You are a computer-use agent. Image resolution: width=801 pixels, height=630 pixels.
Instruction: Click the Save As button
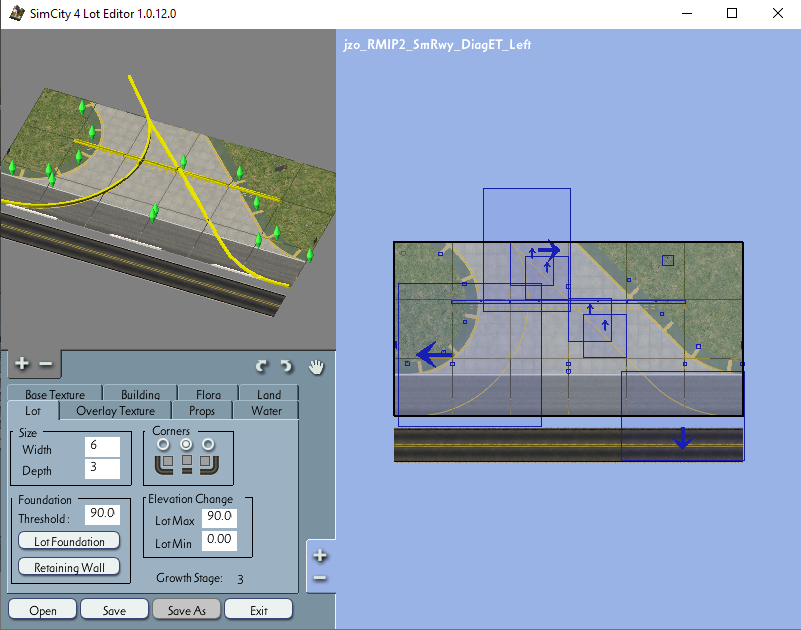click(x=186, y=610)
